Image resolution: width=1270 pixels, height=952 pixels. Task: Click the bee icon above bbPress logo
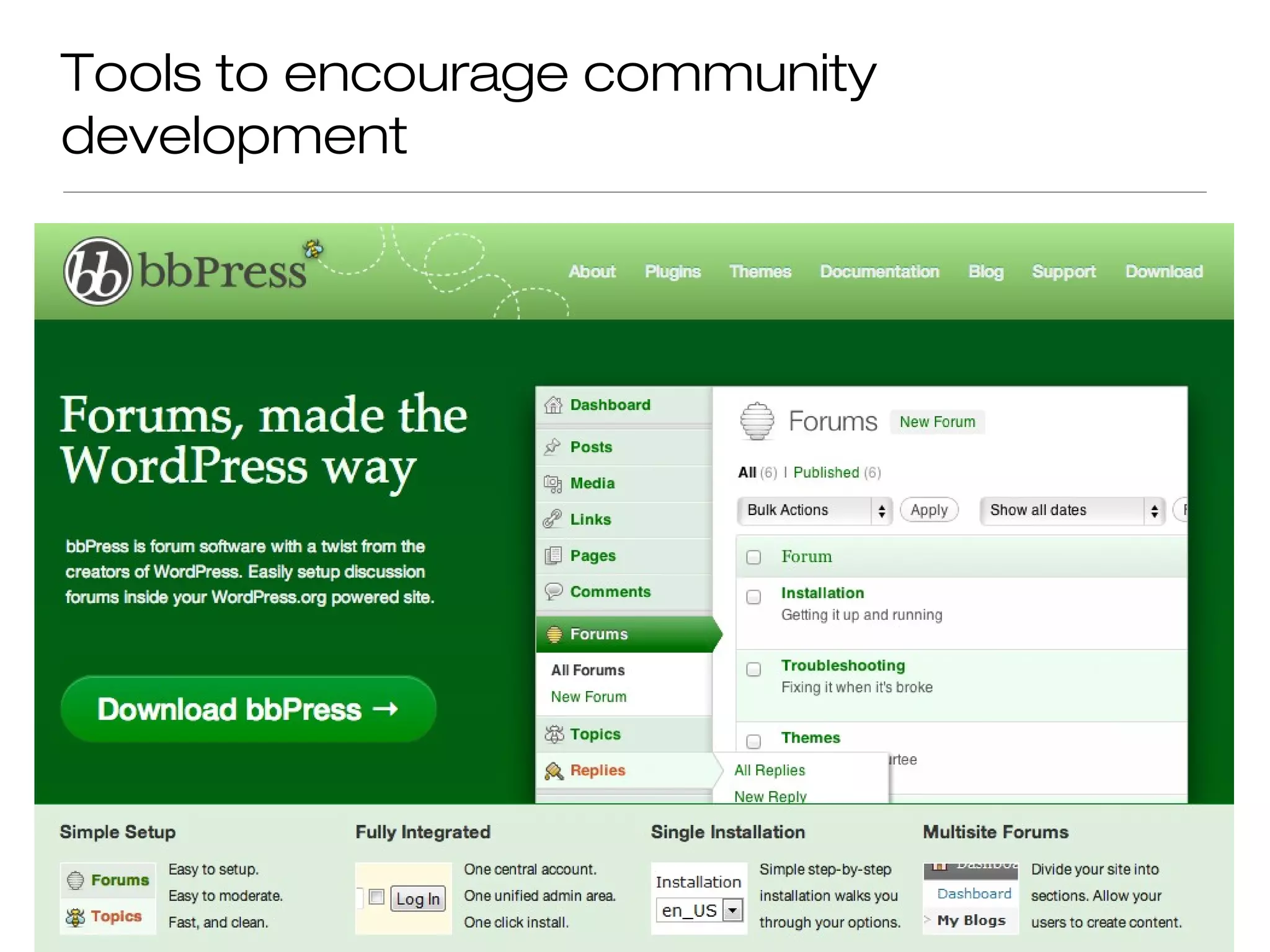(x=313, y=249)
